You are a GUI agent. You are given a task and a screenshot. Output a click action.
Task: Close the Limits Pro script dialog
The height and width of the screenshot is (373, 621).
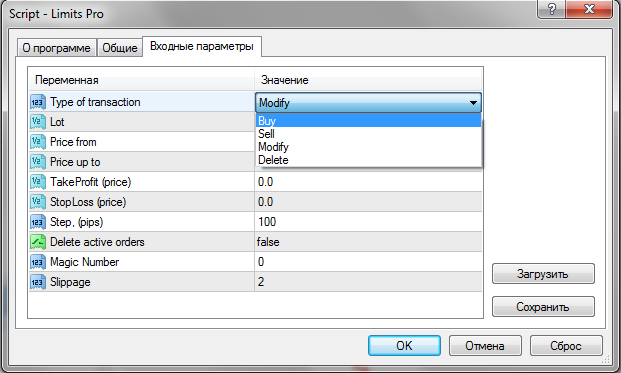589,9
